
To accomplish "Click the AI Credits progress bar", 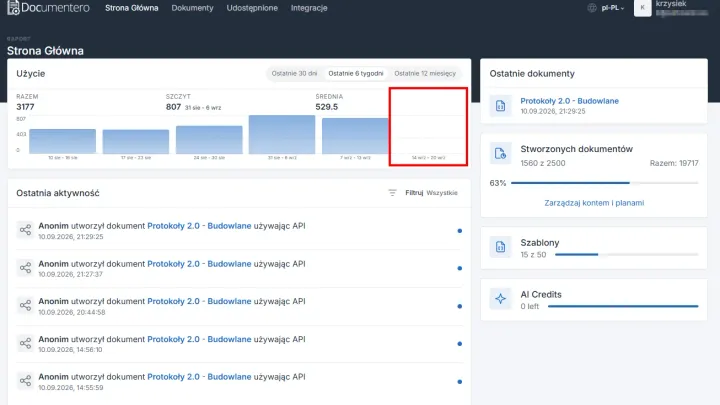I will 623,306.
